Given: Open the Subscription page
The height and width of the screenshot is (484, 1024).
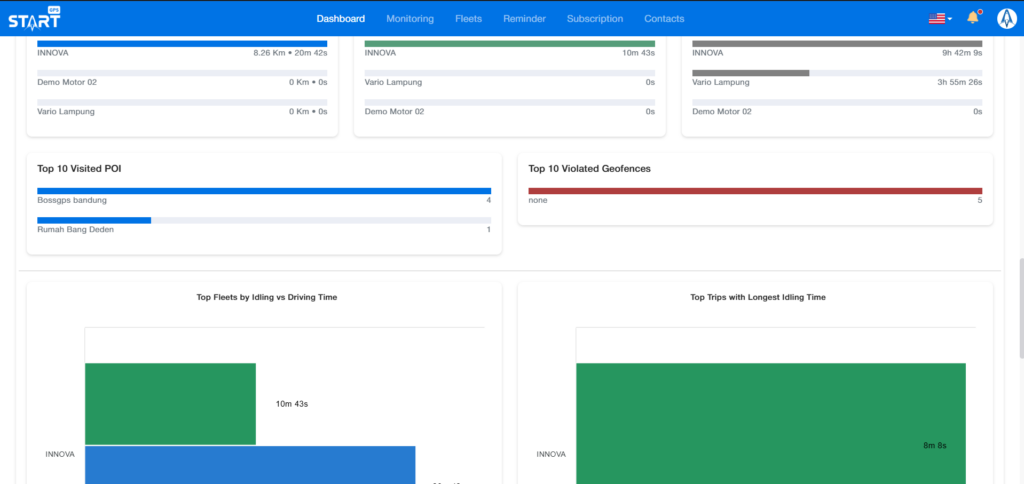Looking at the screenshot, I should click(594, 18).
